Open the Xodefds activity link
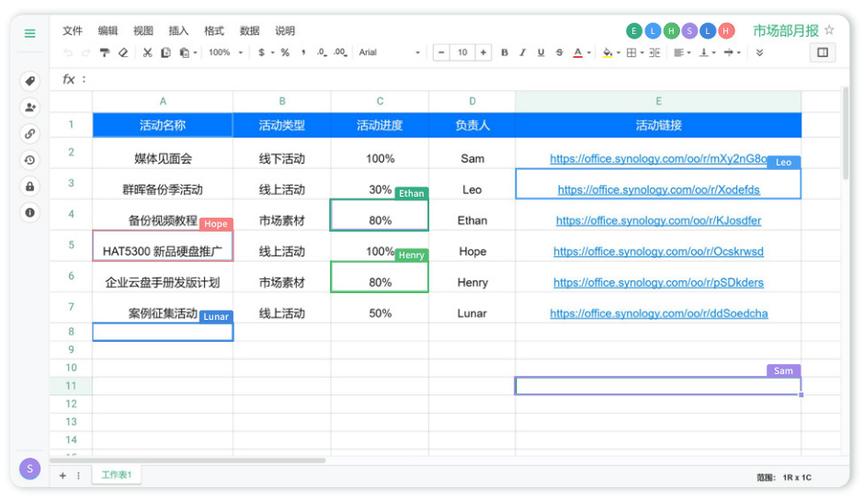The height and width of the screenshot is (500, 864). [x=658, y=190]
